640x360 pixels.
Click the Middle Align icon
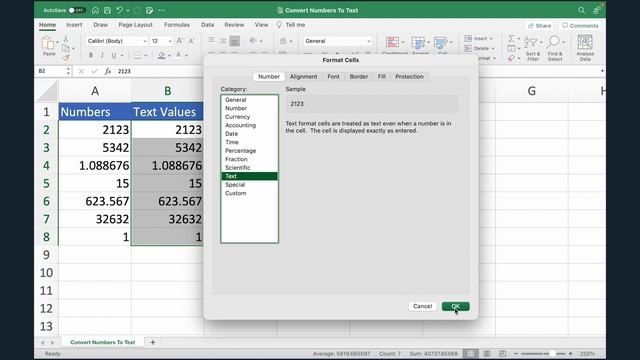pos(223,40)
